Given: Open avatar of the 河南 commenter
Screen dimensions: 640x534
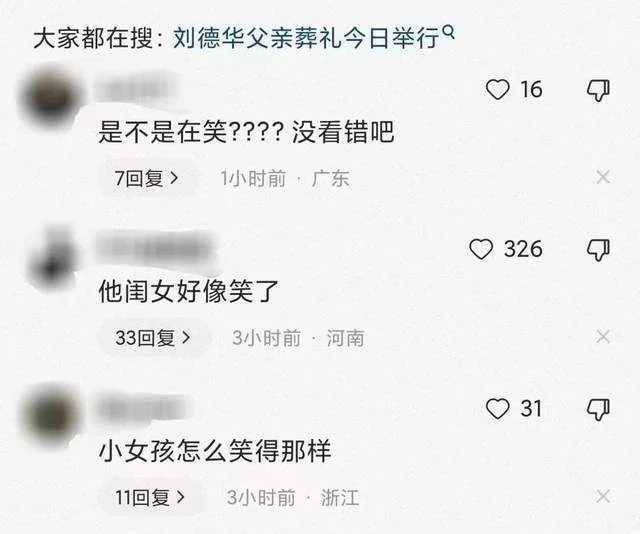Looking at the screenshot, I should coord(53,260).
